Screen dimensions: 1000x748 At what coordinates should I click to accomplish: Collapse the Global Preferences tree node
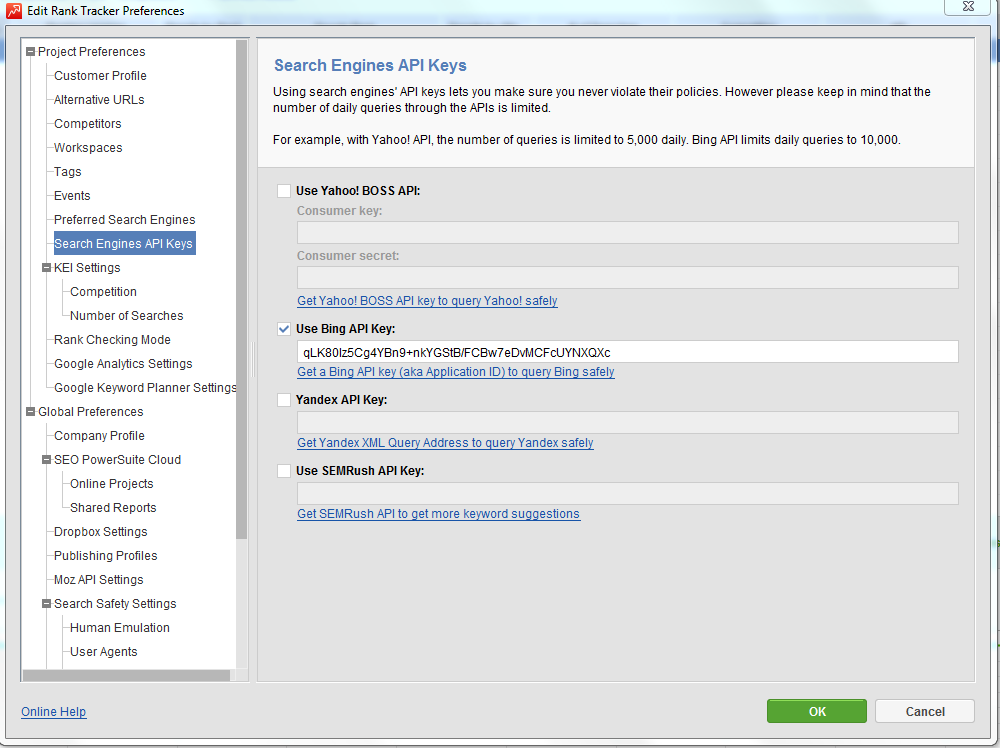point(30,412)
